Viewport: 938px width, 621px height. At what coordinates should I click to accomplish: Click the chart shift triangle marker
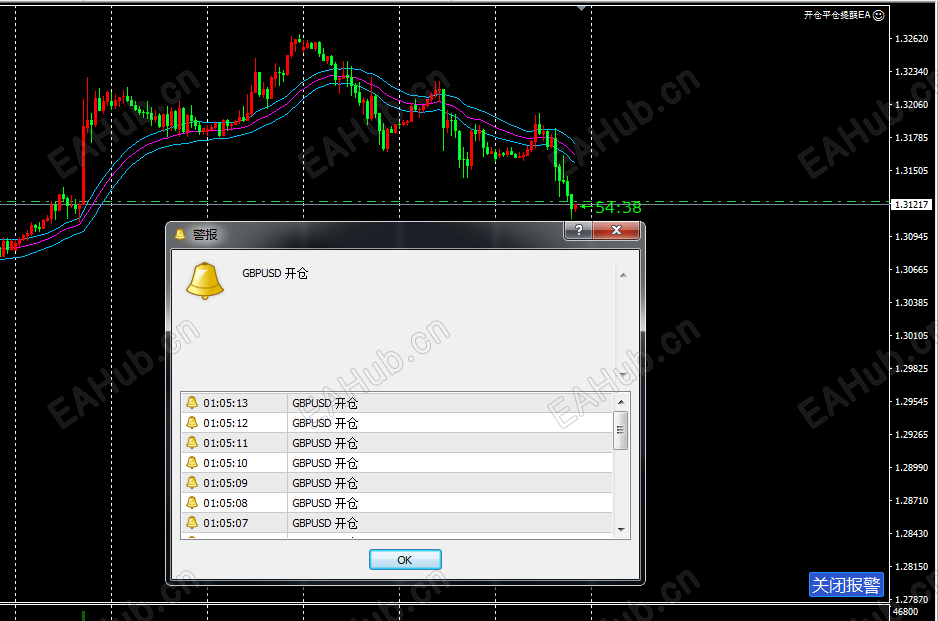[581, 8]
